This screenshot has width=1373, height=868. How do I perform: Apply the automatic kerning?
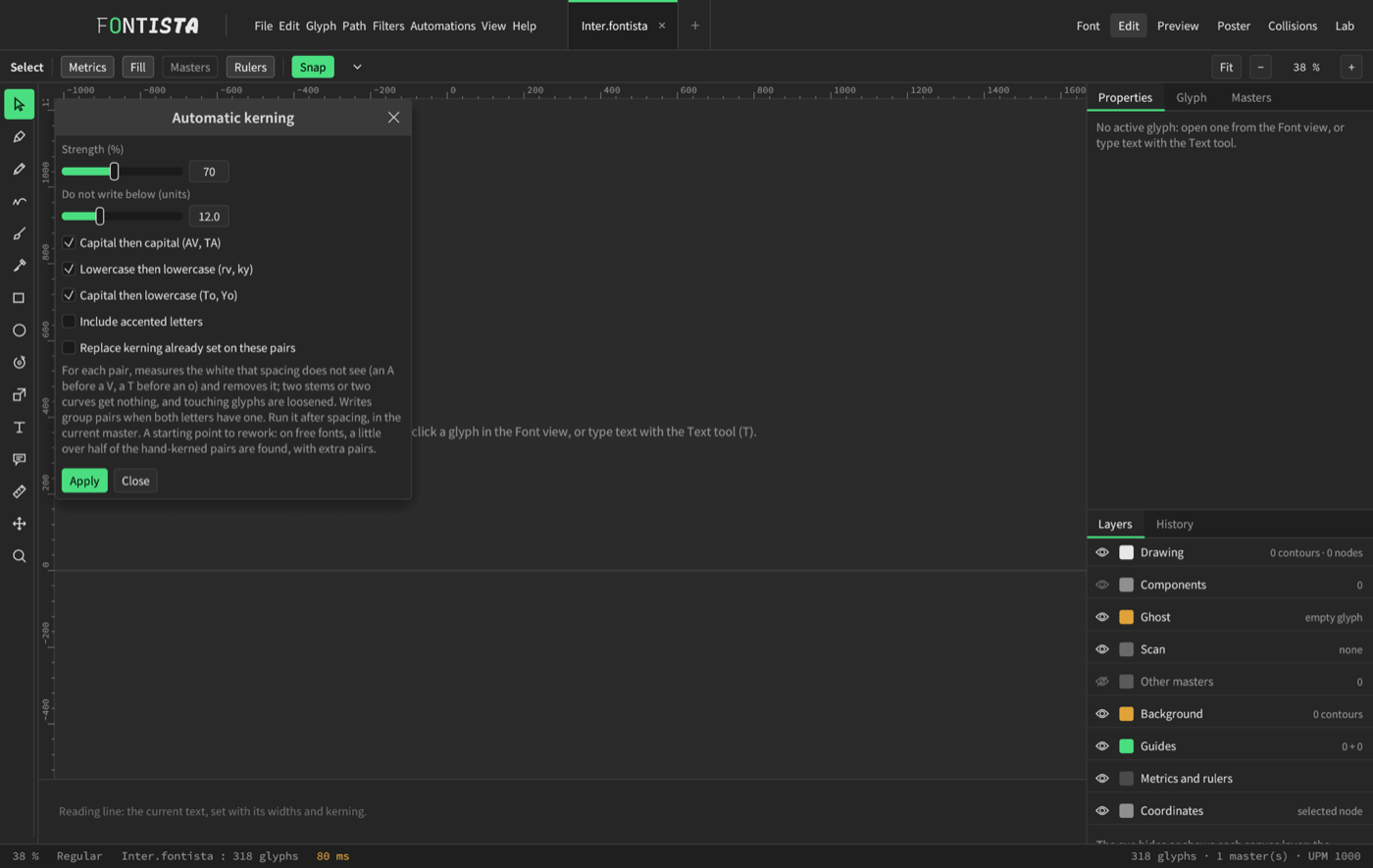84,481
